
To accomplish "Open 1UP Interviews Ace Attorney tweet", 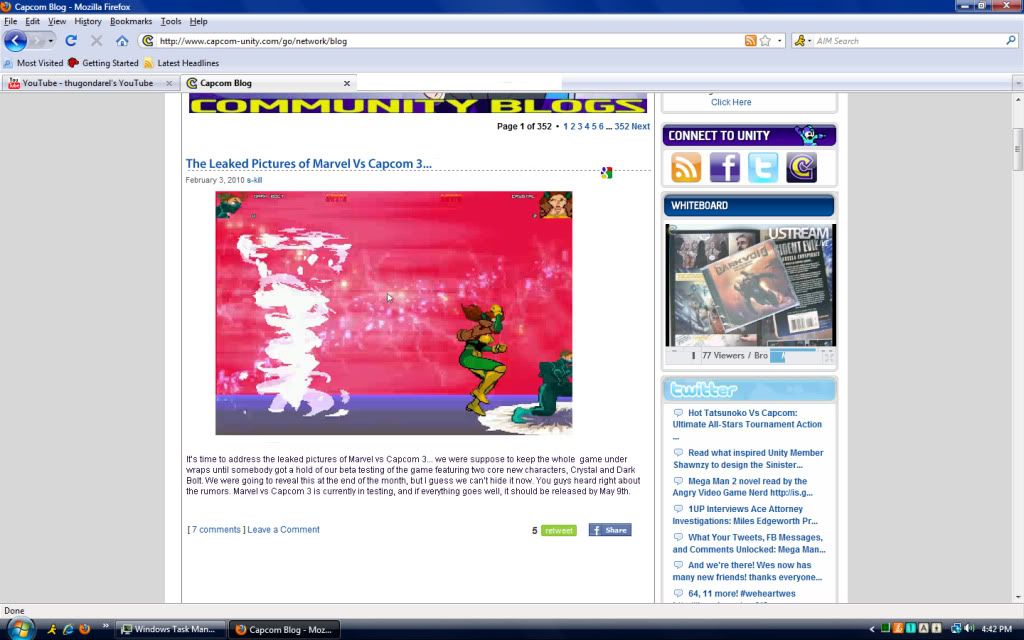I will point(745,515).
